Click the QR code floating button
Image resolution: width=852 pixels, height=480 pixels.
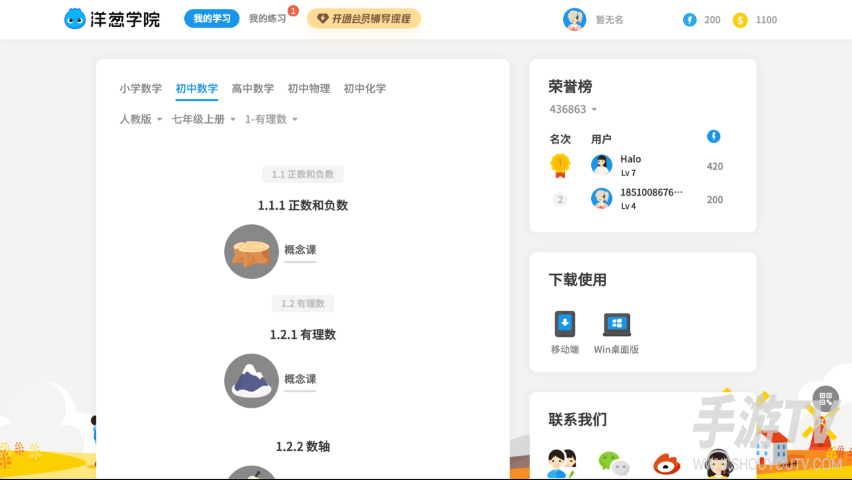(825, 399)
